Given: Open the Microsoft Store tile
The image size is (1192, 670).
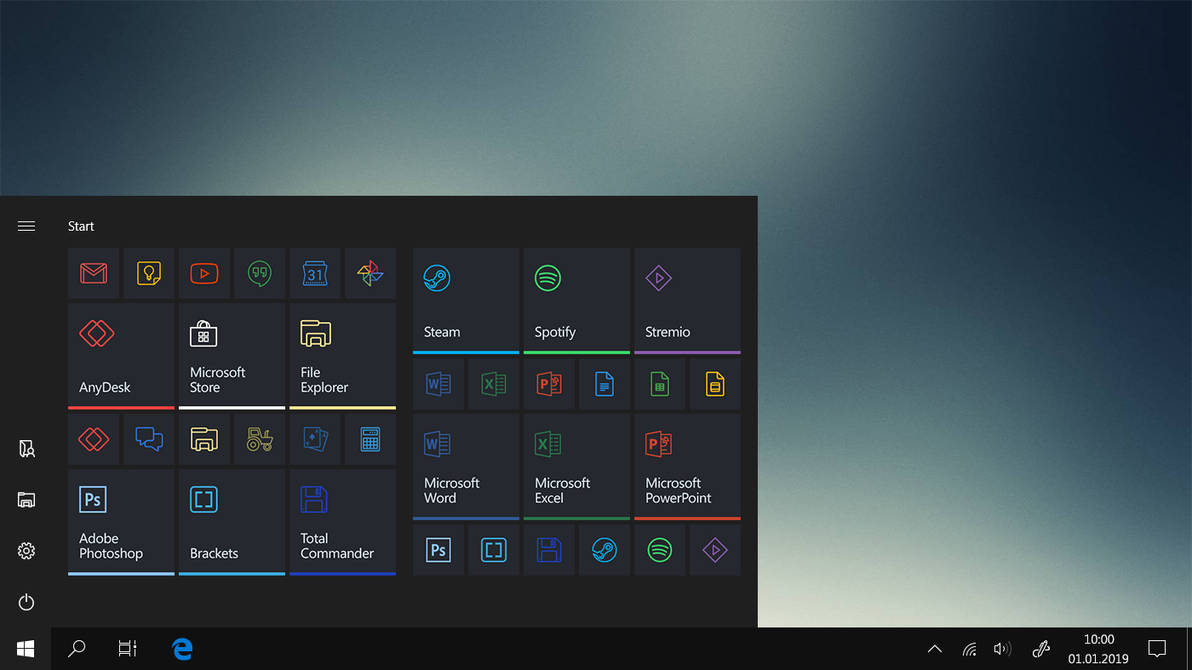Looking at the screenshot, I should 231,355.
